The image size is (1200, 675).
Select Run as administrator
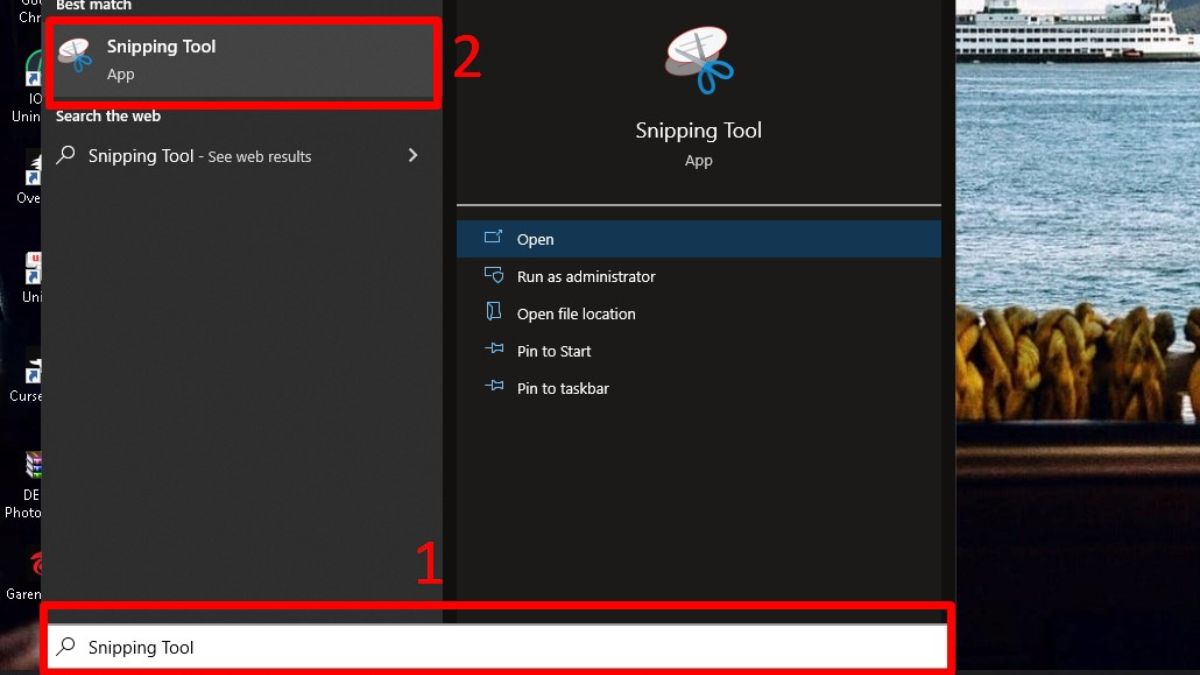[584, 276]
